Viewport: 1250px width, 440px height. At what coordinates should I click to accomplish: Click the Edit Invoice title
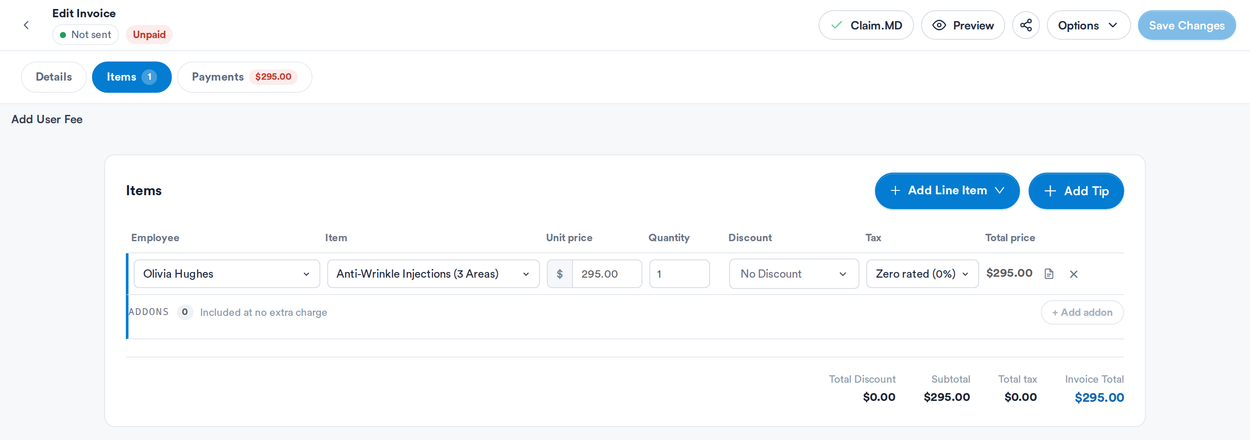click(x=84, y=13)
